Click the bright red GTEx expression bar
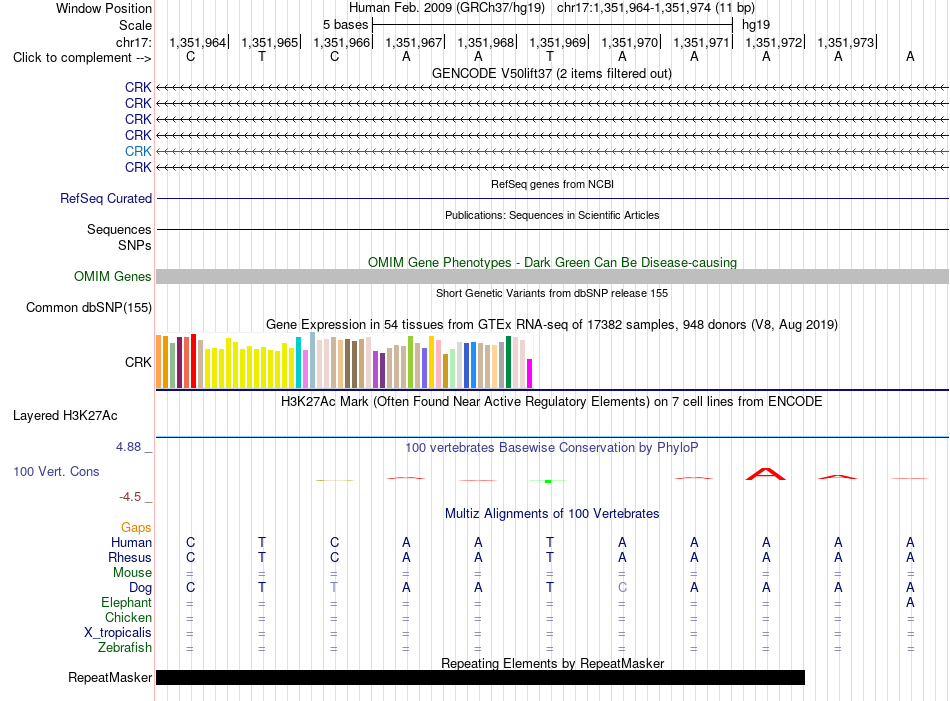This screenshot has height=701, width=950. [193, 361]
